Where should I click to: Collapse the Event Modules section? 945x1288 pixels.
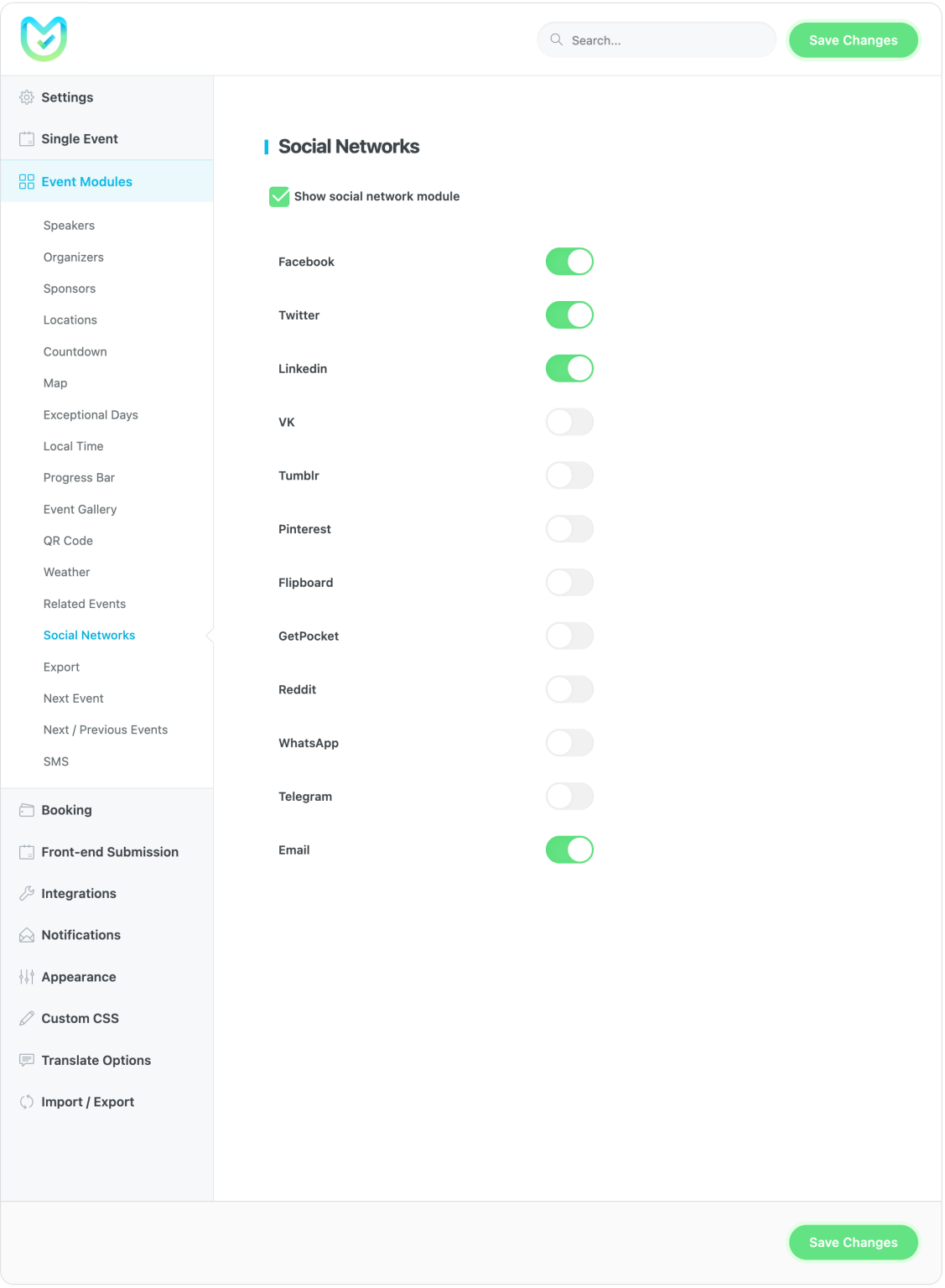[x=86, y=182]
